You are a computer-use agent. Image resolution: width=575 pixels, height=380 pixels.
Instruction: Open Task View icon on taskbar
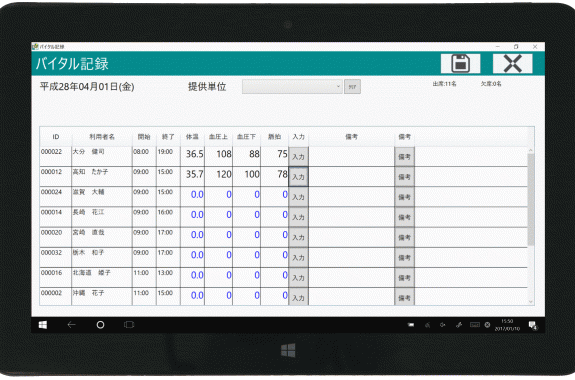click(129, 325)
